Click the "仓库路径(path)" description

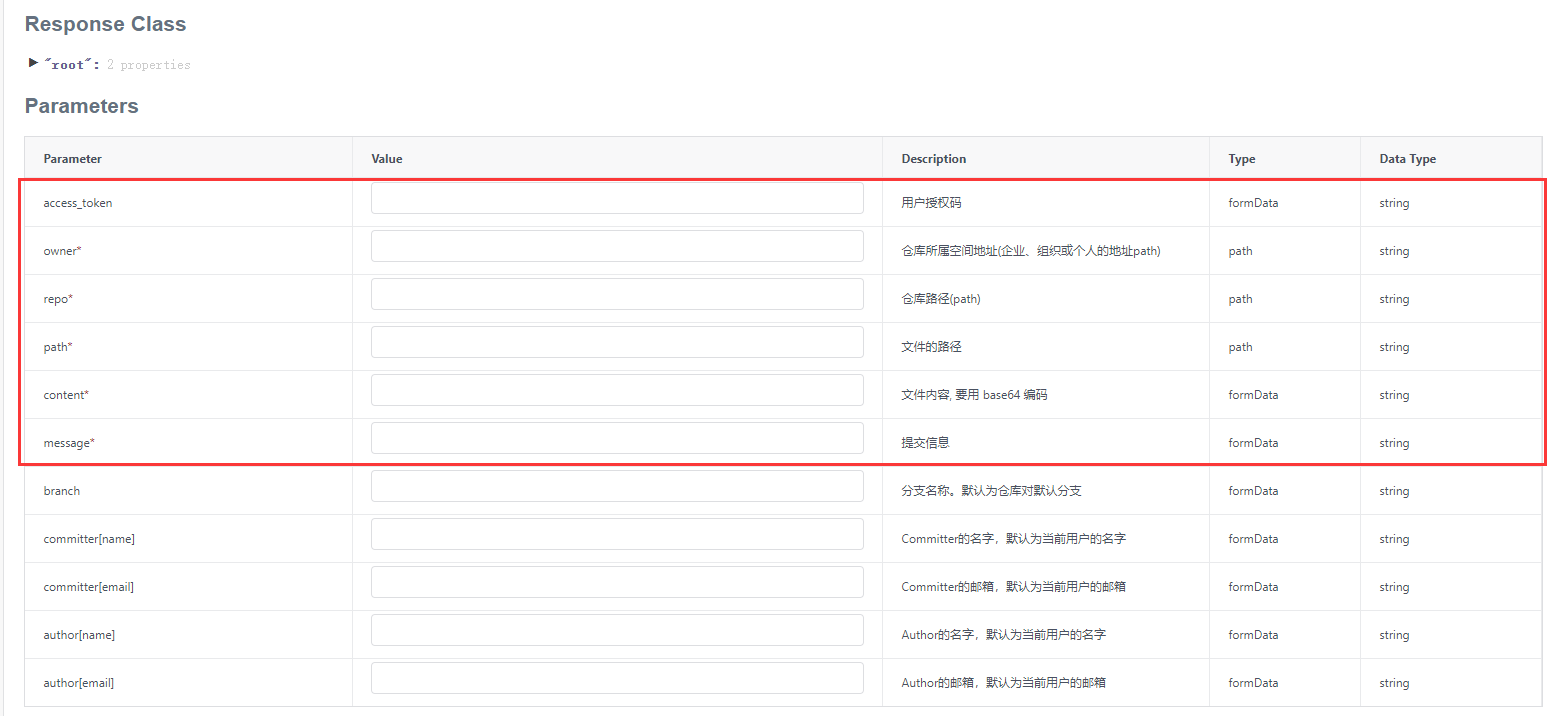[x=941, y=299]
